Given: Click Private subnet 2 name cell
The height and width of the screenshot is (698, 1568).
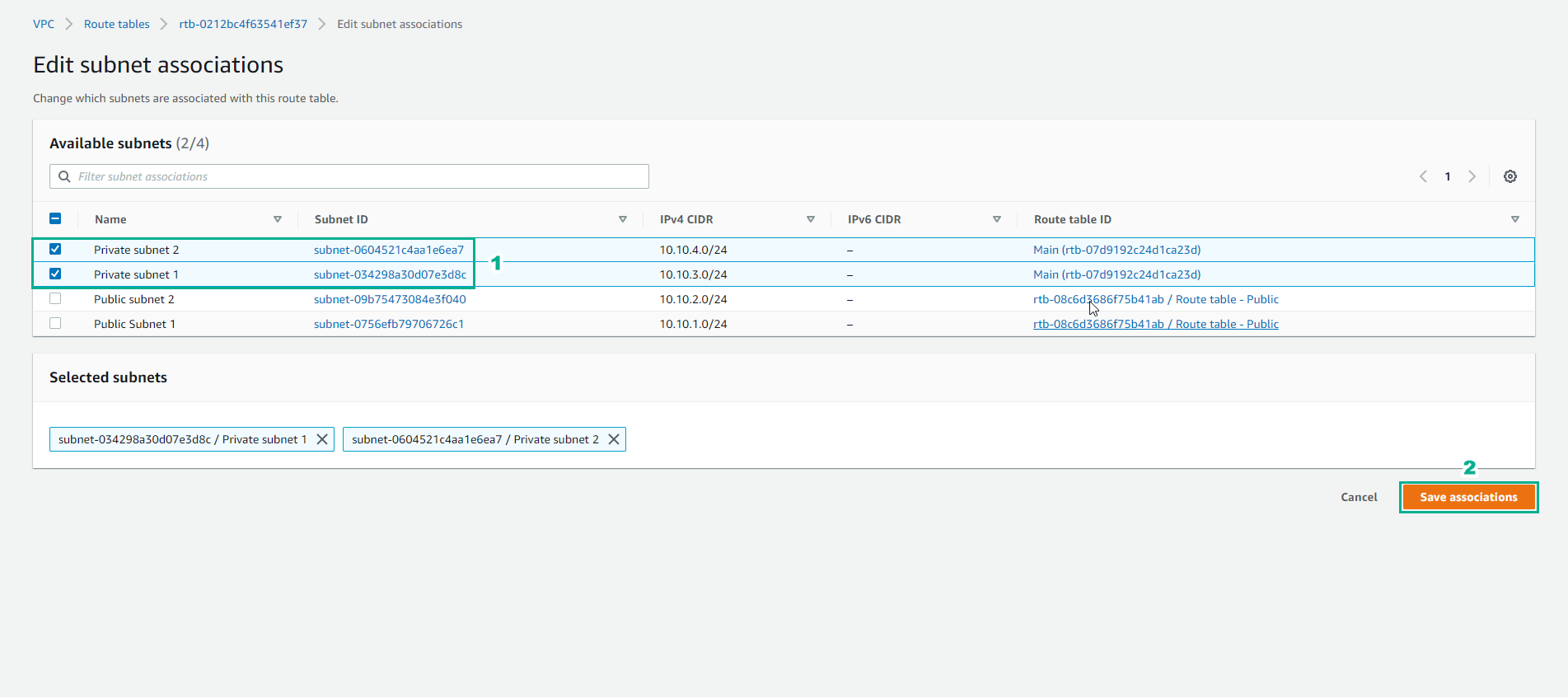Looking at the screenshot, I should (x=136, y=250).
